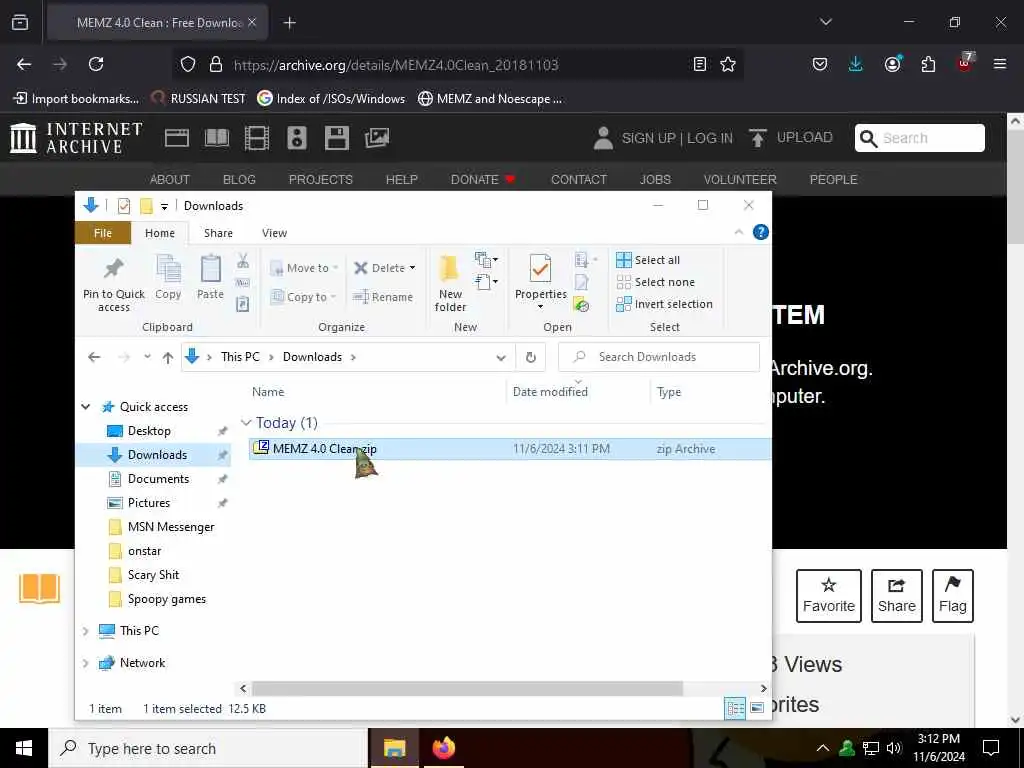This screenshot has width=1024, height=768.
Task: Switch to large icons view layout
Action: [x=757, y=708]
